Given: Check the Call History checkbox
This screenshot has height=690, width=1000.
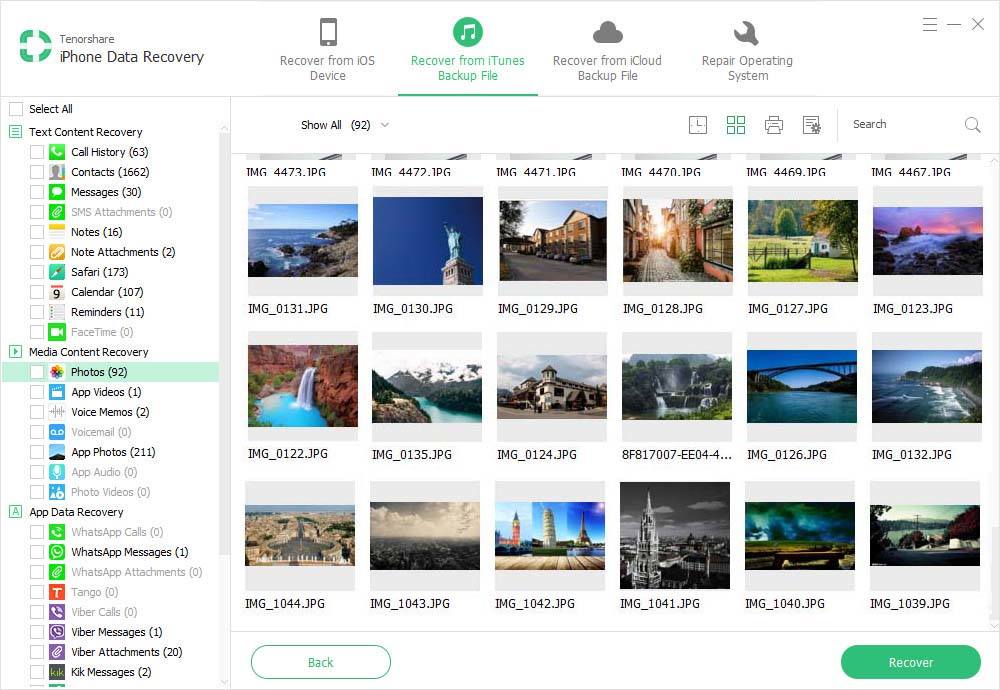Looking at the screenshot, I should pos(37,152).
